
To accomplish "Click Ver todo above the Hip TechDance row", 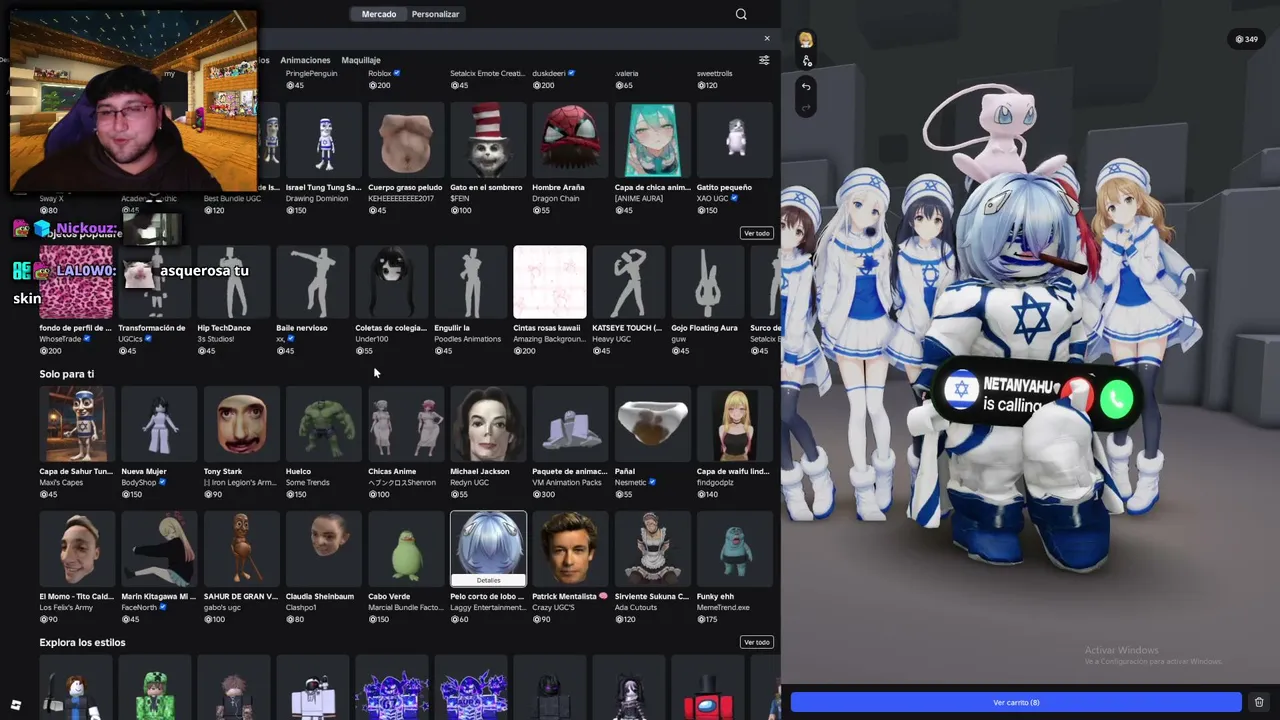I will tap(756, 233).
